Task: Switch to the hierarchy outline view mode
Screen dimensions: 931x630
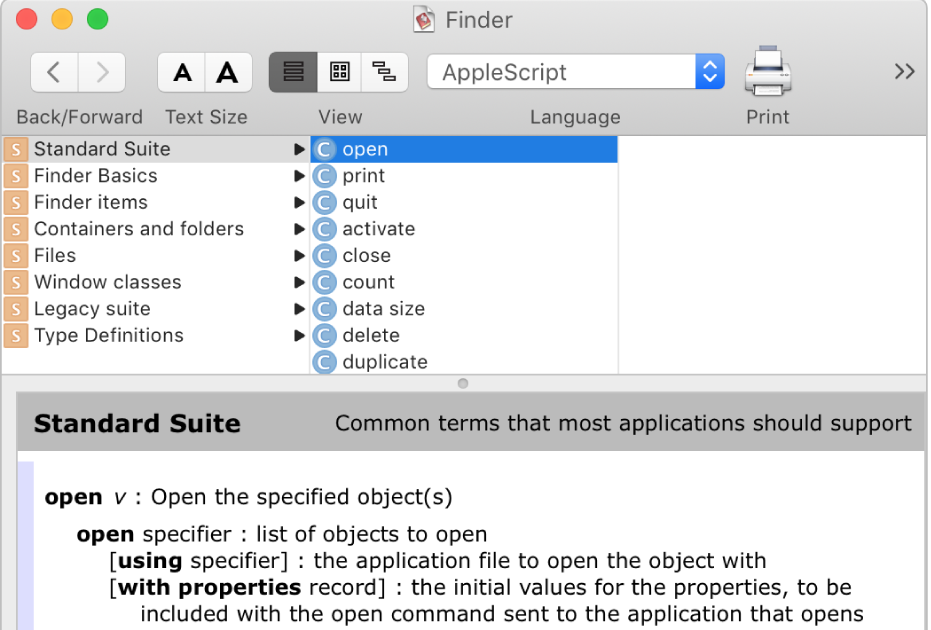Action: [384, 72]
